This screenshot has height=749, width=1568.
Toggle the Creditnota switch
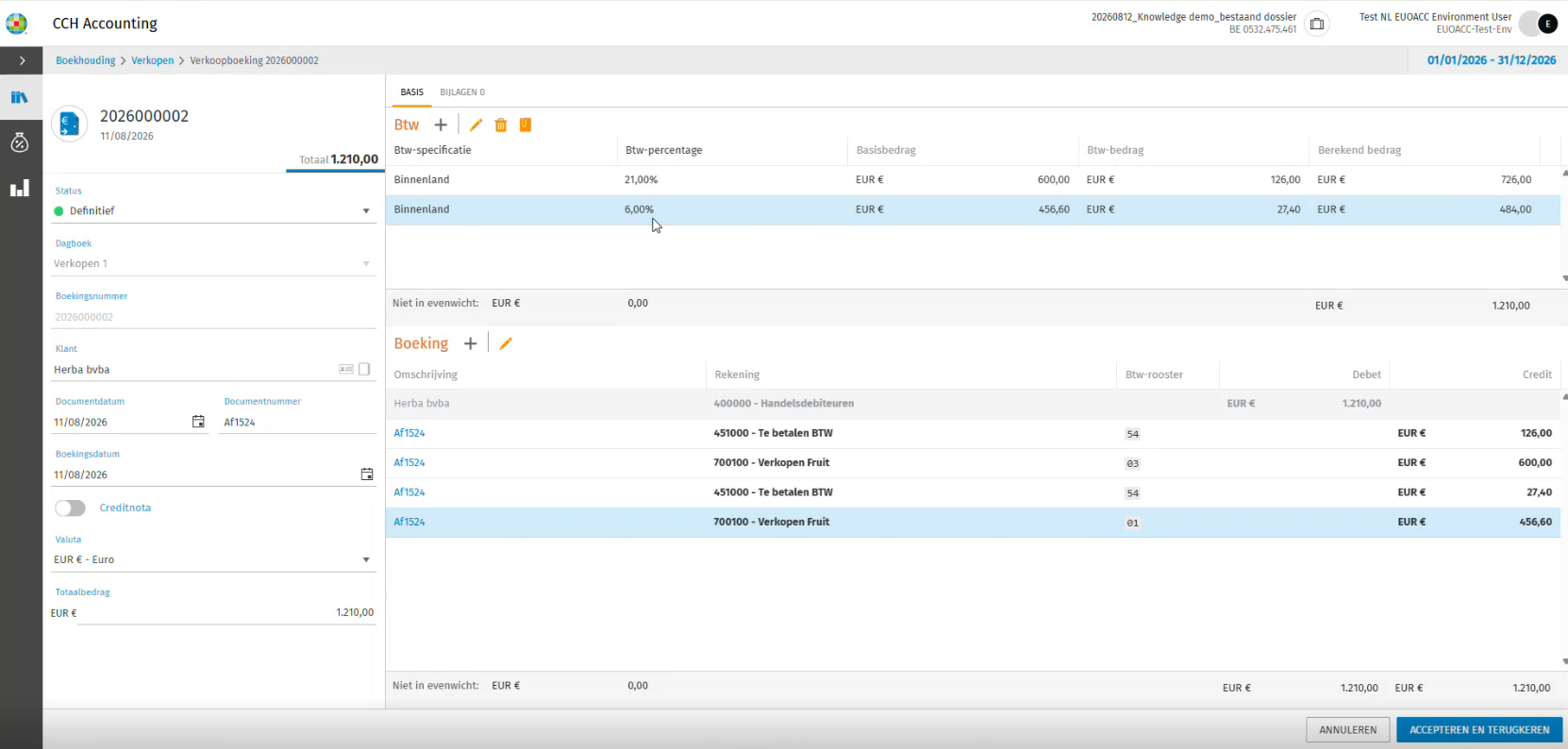[70, 508]
